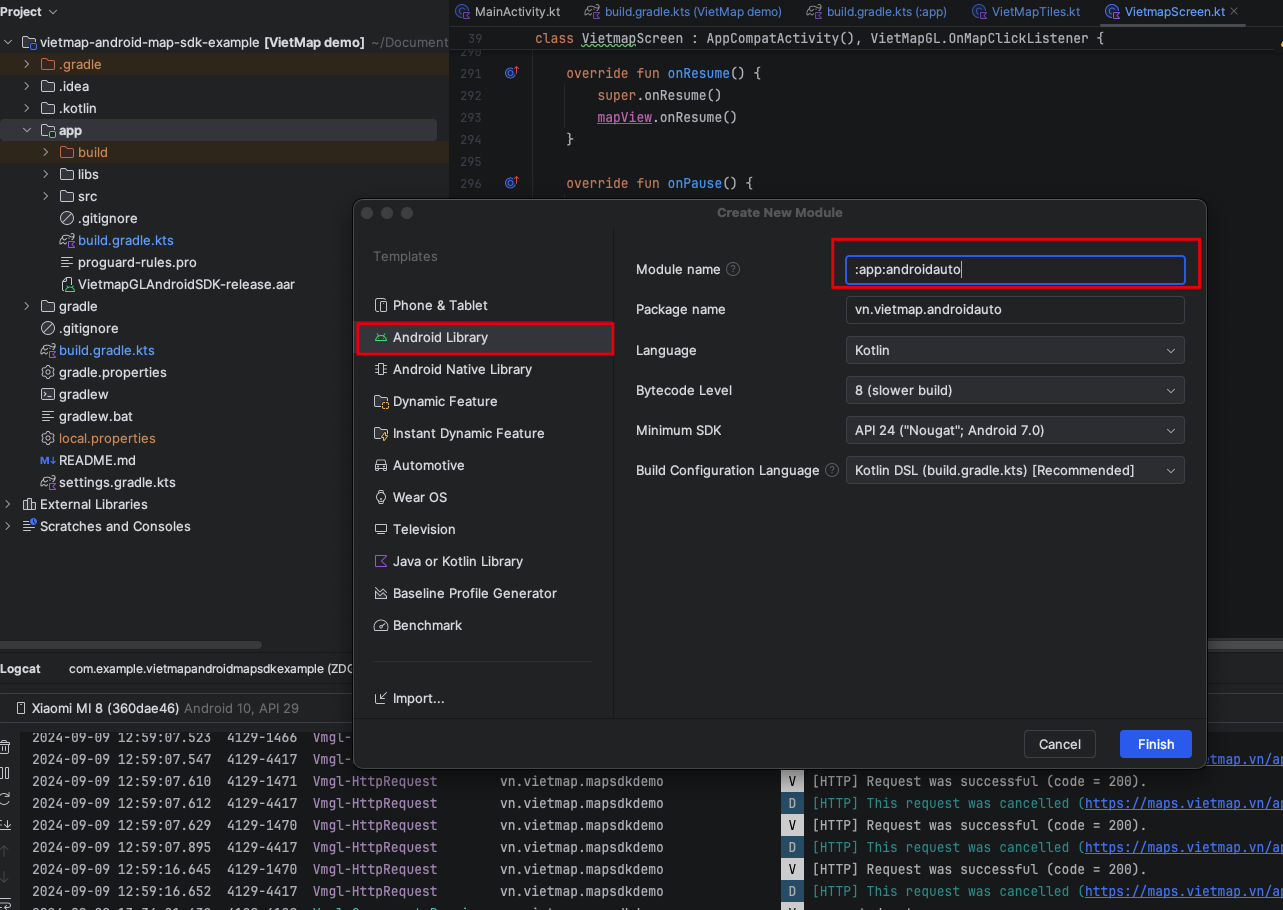Image resolution: width=1283 pixels, height=910 pixels.
Task: Expand the build folder under app
Action: tap(46, 152)
